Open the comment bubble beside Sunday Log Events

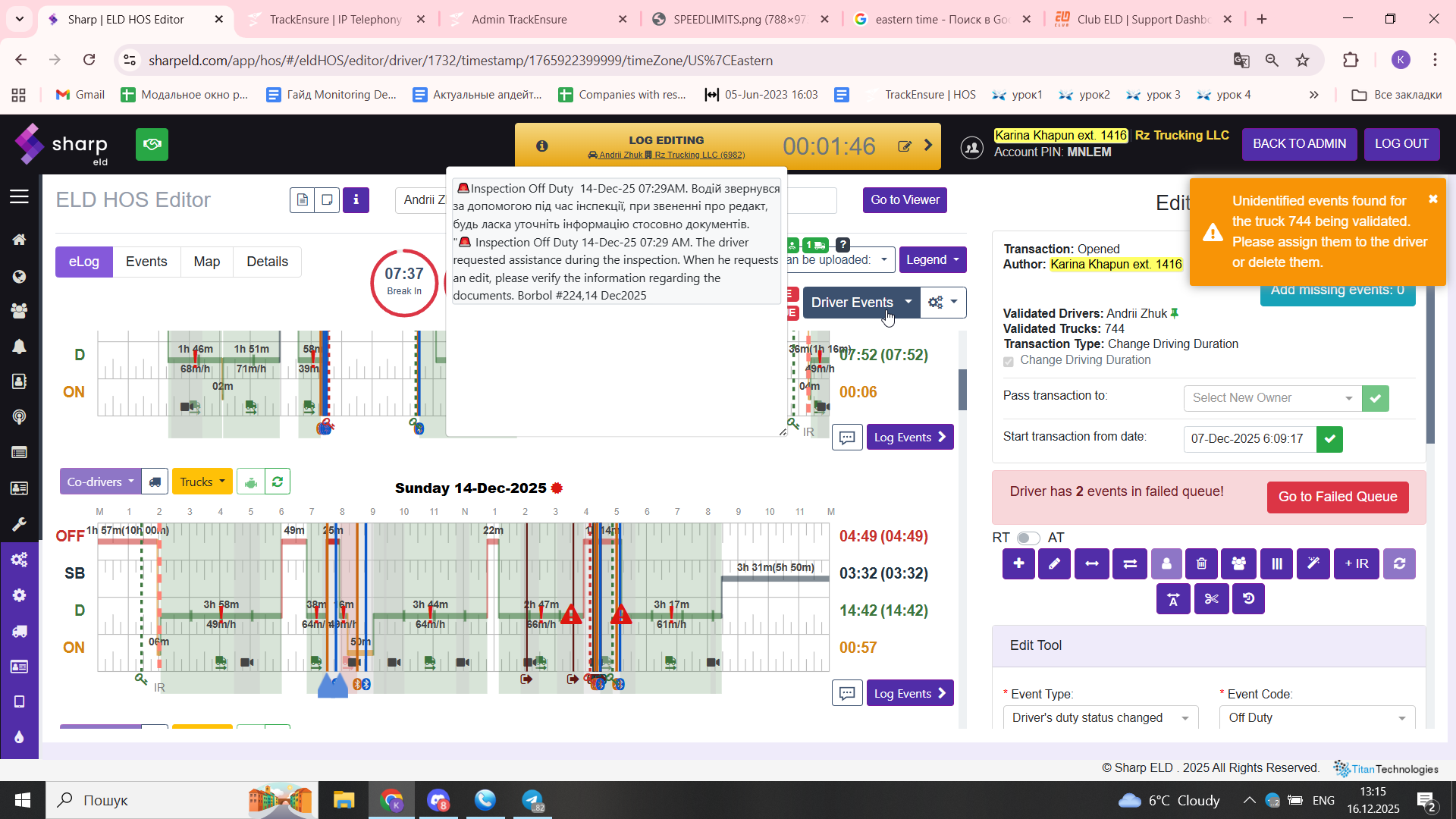click(847, 693)
